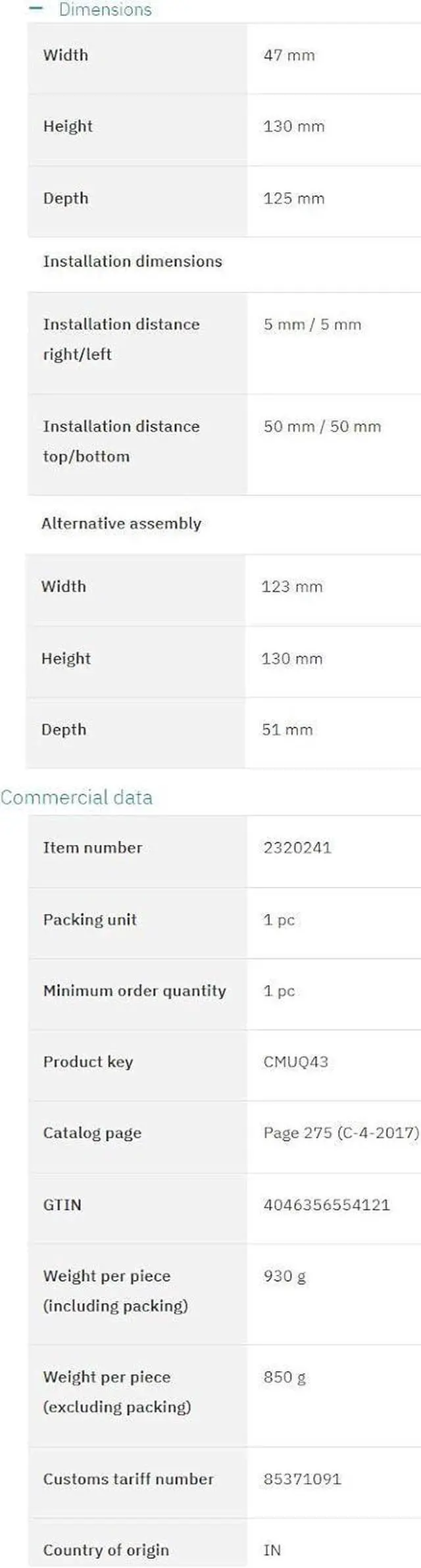Click the Country of origin value IN
Image resolution: width=421 pixels, height=1568 pixels.
[272, 1550]
